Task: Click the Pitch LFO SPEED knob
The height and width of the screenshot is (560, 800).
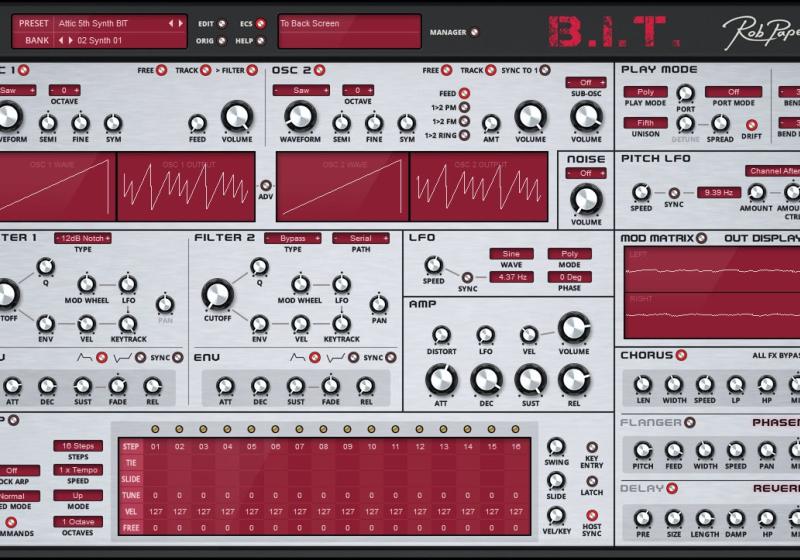Action: pyautogui.click(x=641, y=193)
